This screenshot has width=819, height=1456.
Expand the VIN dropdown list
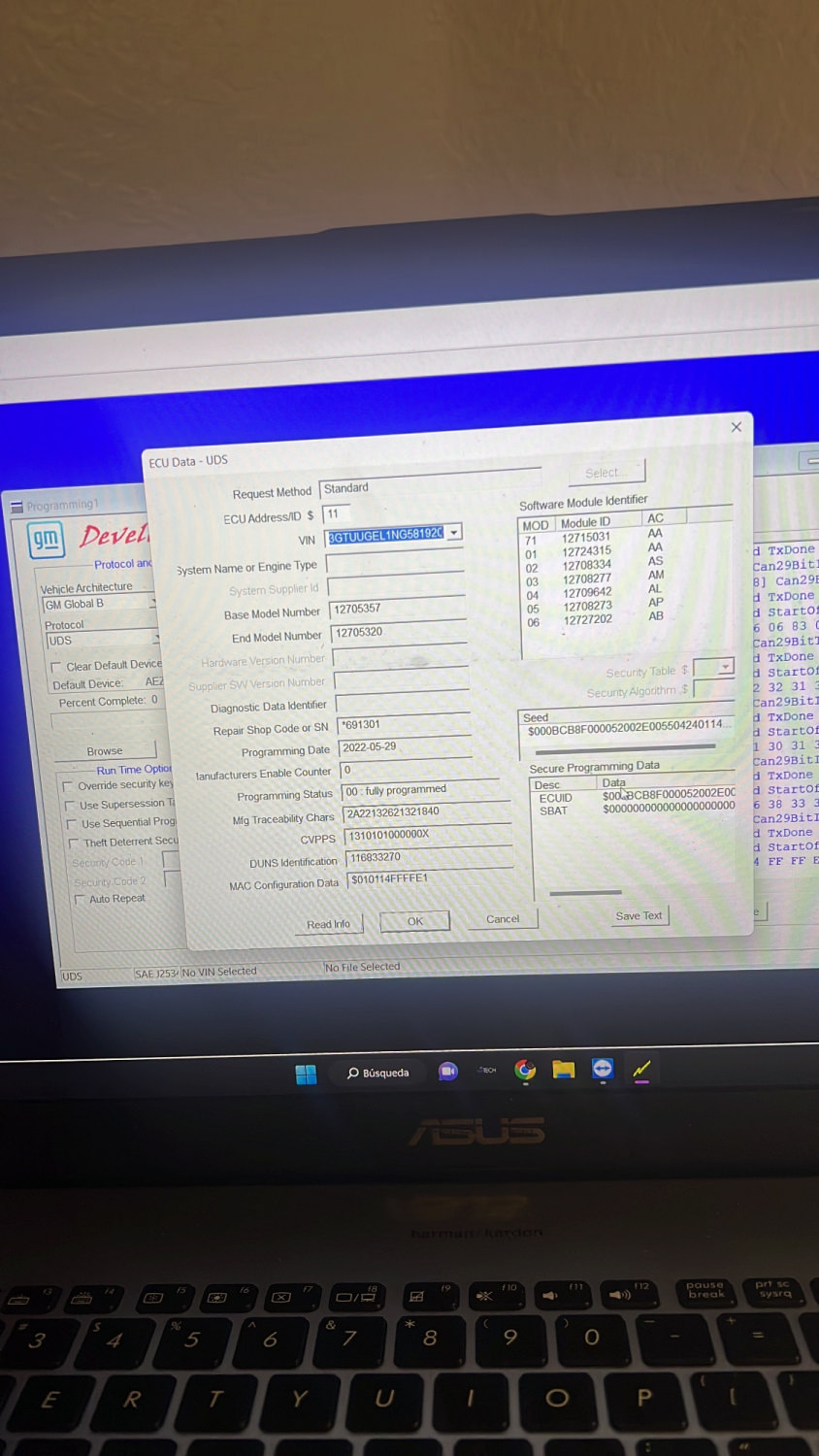[x=454, y=533]
